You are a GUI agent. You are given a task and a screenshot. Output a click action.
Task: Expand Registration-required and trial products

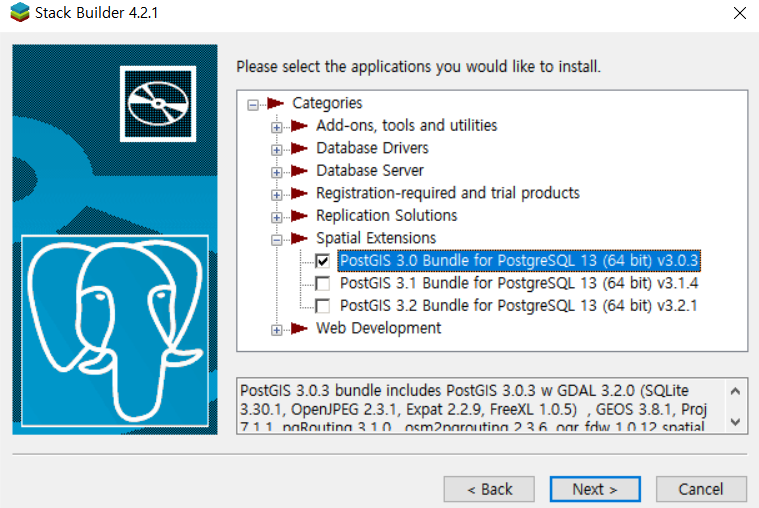[x=276, y=195]
